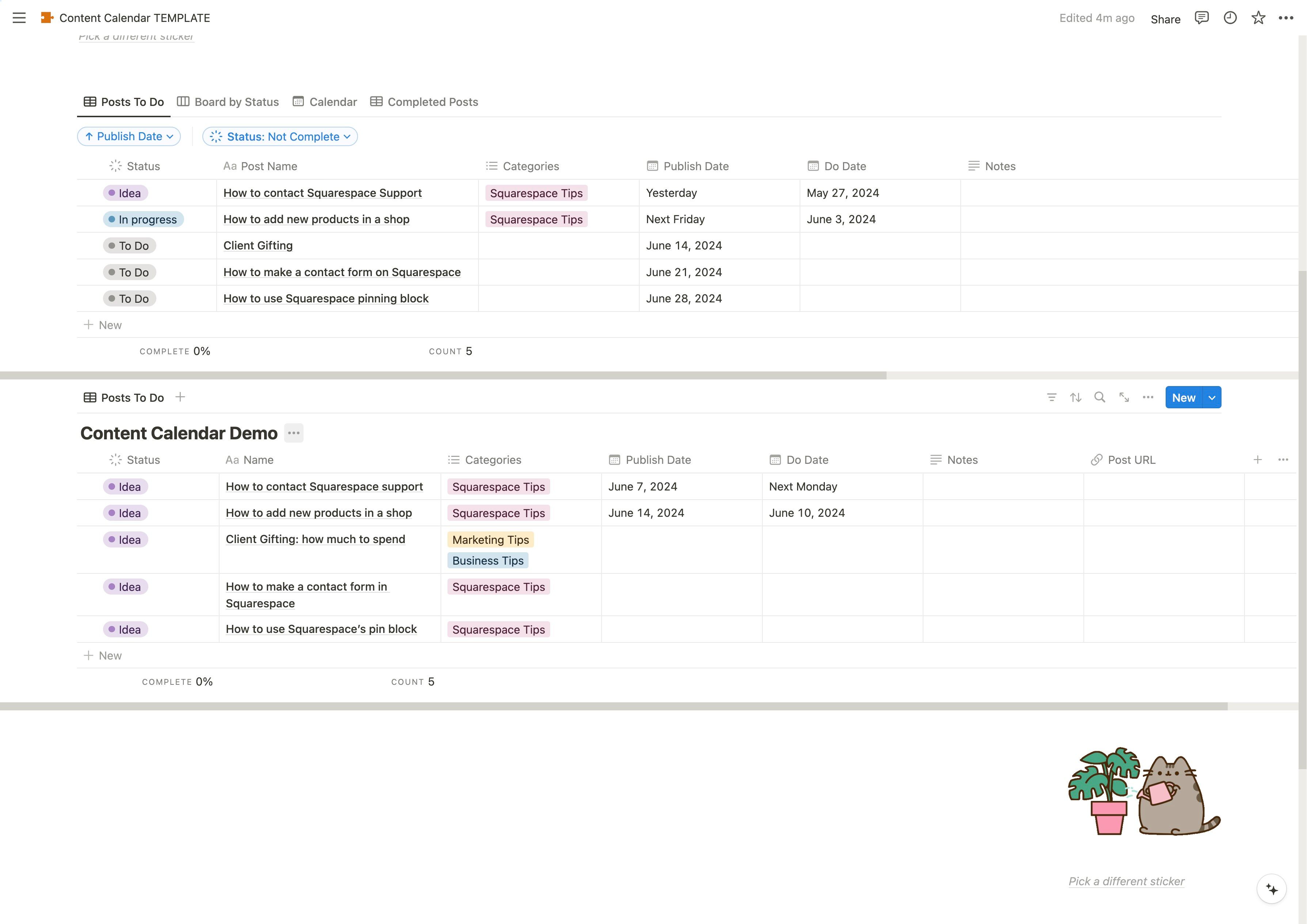Click the Share button
Viewport: 1307px width, 924px height.
(x=1165, y=19)
